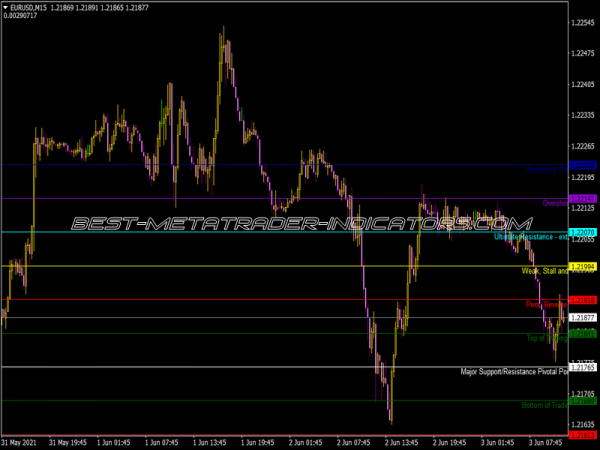600x450 pixels.
Task: Click the 0.00290717 indicator value text
Action: (24, 17)
